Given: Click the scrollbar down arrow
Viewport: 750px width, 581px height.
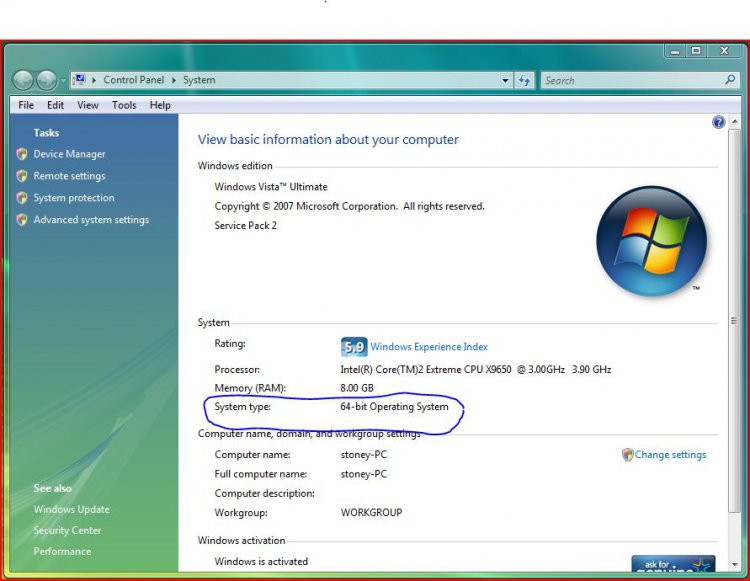Looking at the screenshot, I should (734, 565).
